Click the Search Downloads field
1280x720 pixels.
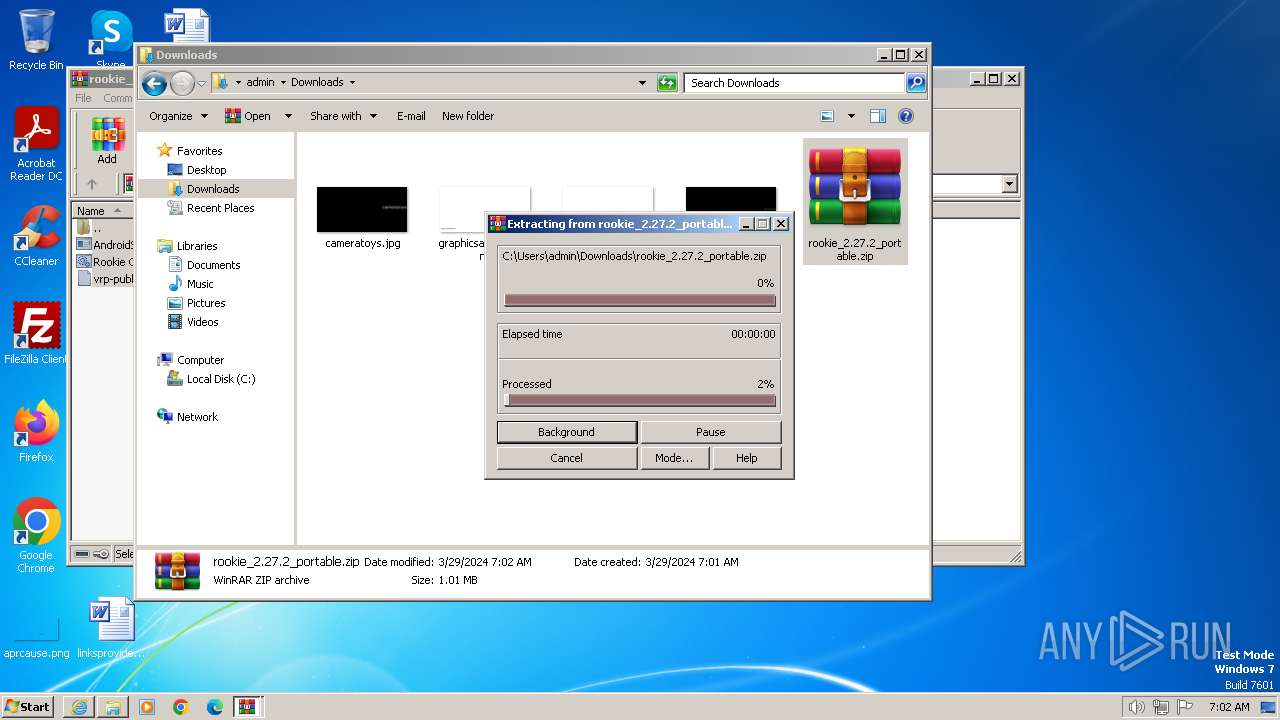pos(795,83)
